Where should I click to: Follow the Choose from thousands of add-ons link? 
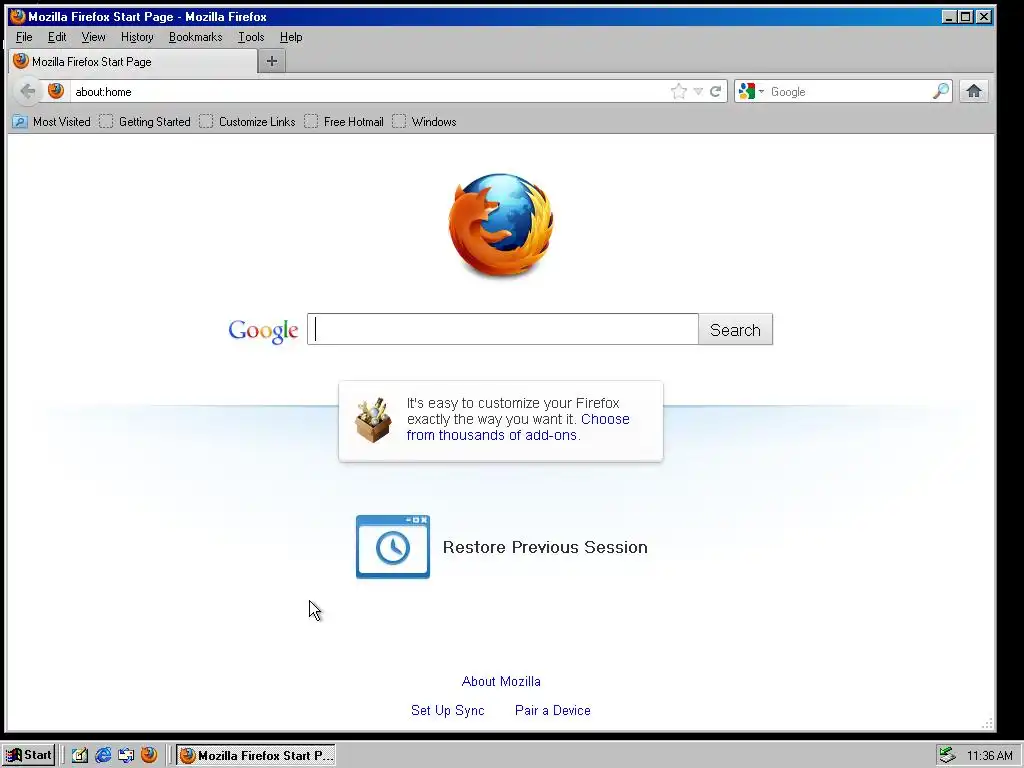(518, 427)
